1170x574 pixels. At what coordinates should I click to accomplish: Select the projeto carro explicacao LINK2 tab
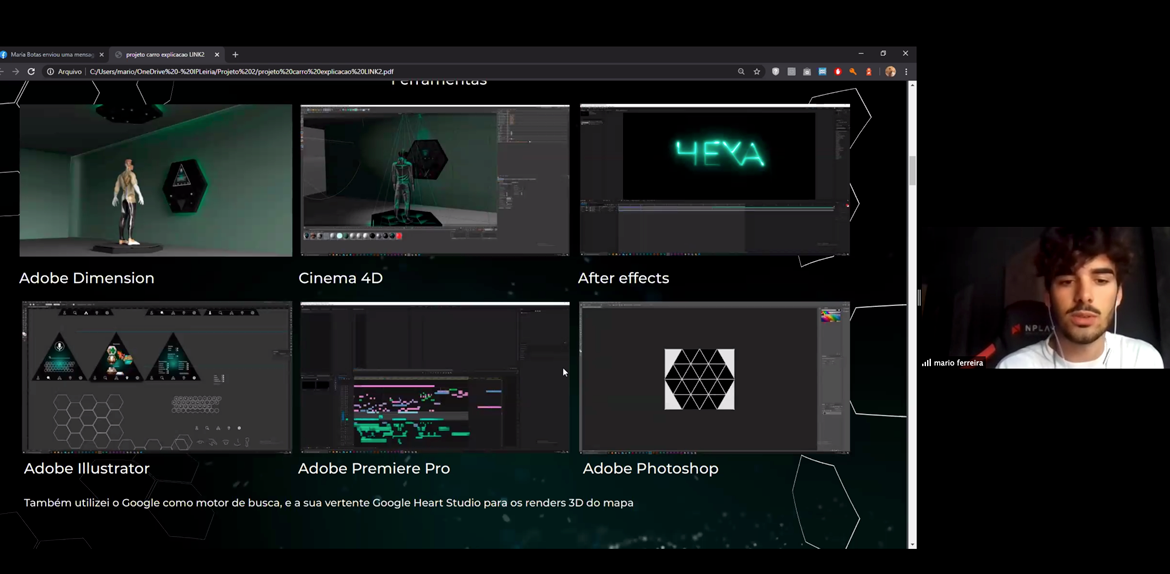(x=164, y=55)
